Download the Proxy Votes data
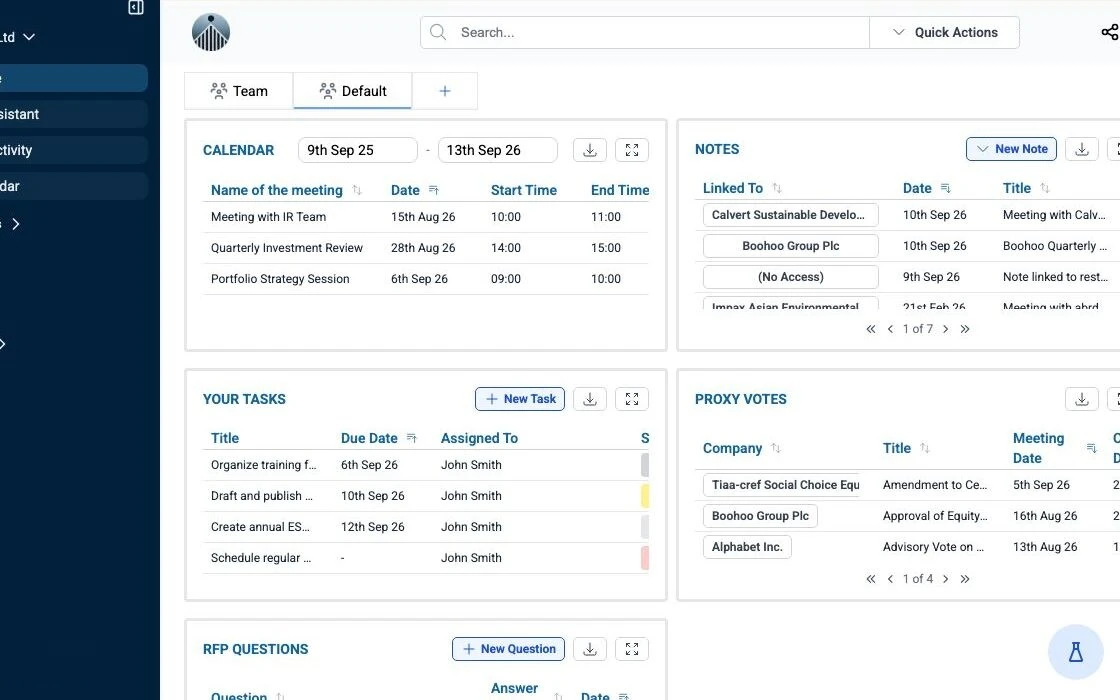 click(1082, 399)
